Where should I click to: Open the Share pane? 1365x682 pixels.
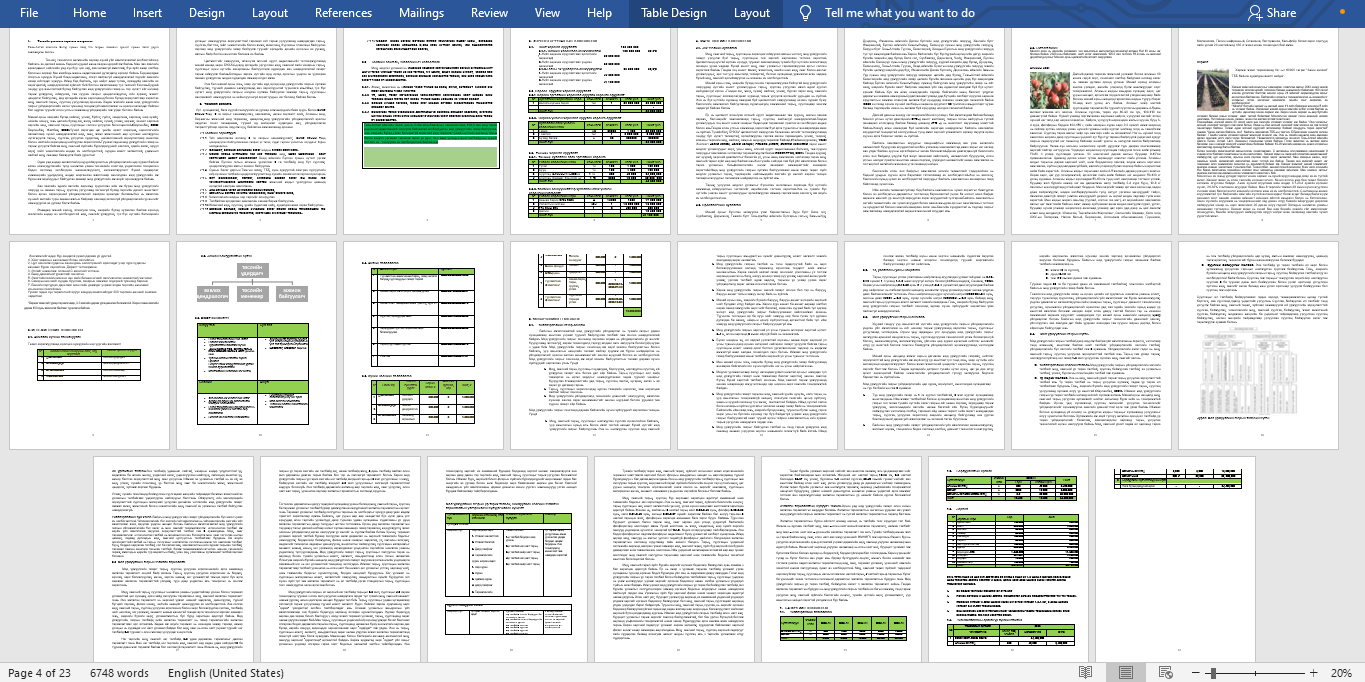(1271, 13)
